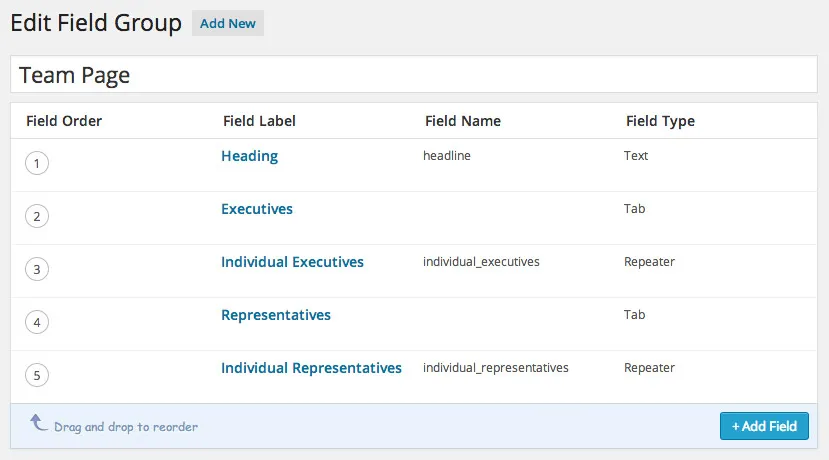Open the Executives tab field
This screenshot has width=829, height=460.
point(257,209)
